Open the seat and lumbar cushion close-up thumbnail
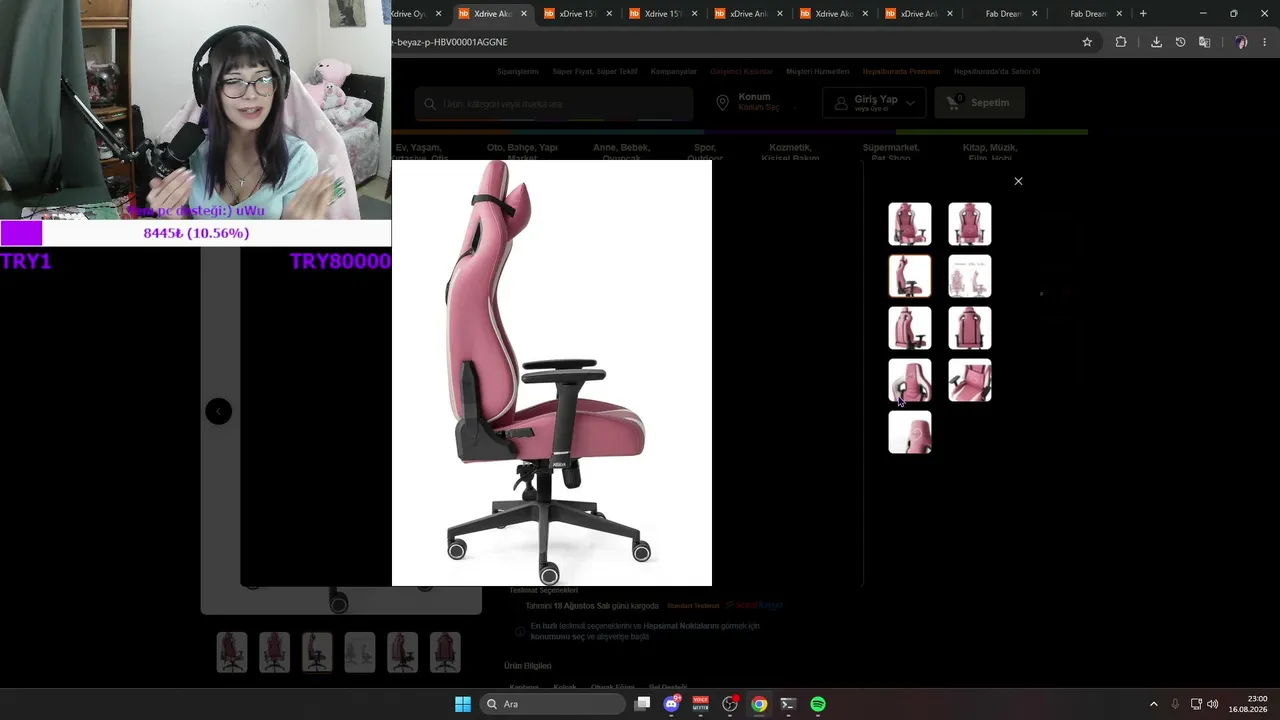This screenshot has width=1280, height=720. tap(970, 380)
